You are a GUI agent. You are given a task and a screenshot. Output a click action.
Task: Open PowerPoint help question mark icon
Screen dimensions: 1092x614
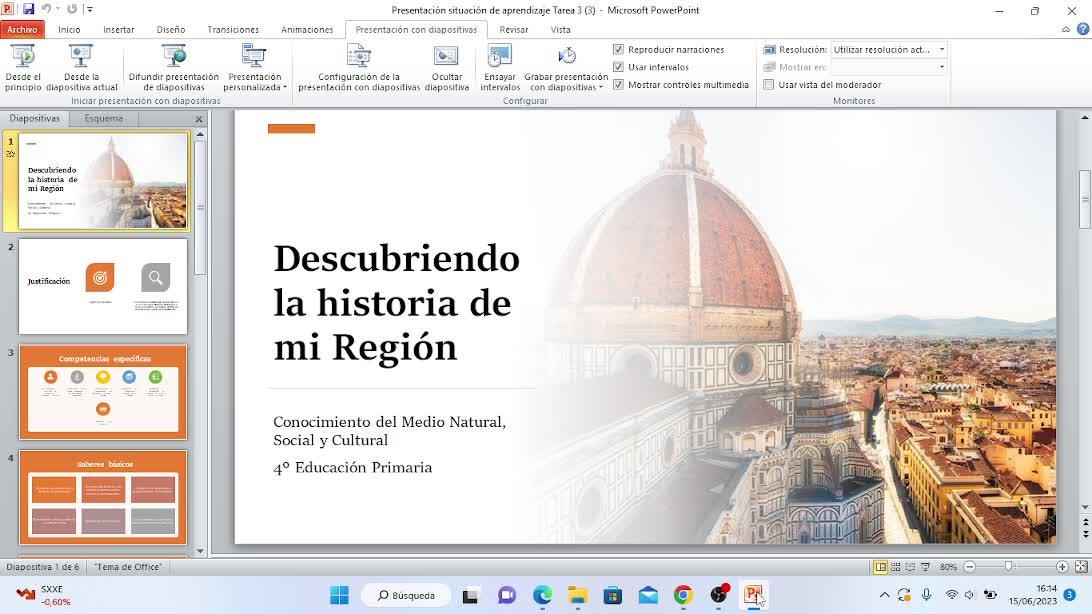[x=1083, y=29]
